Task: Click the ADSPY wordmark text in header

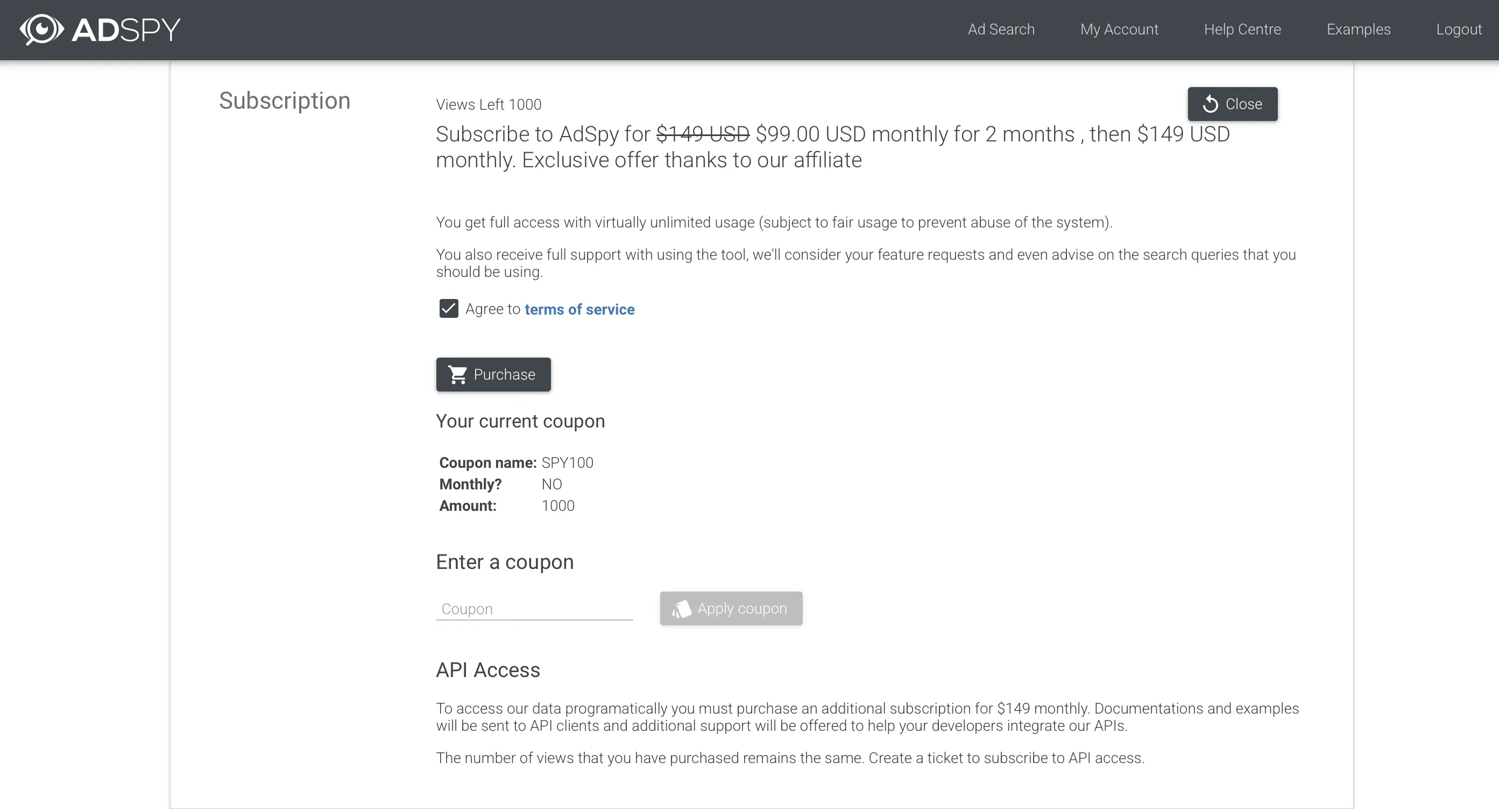Action: [x=126, y=30]
